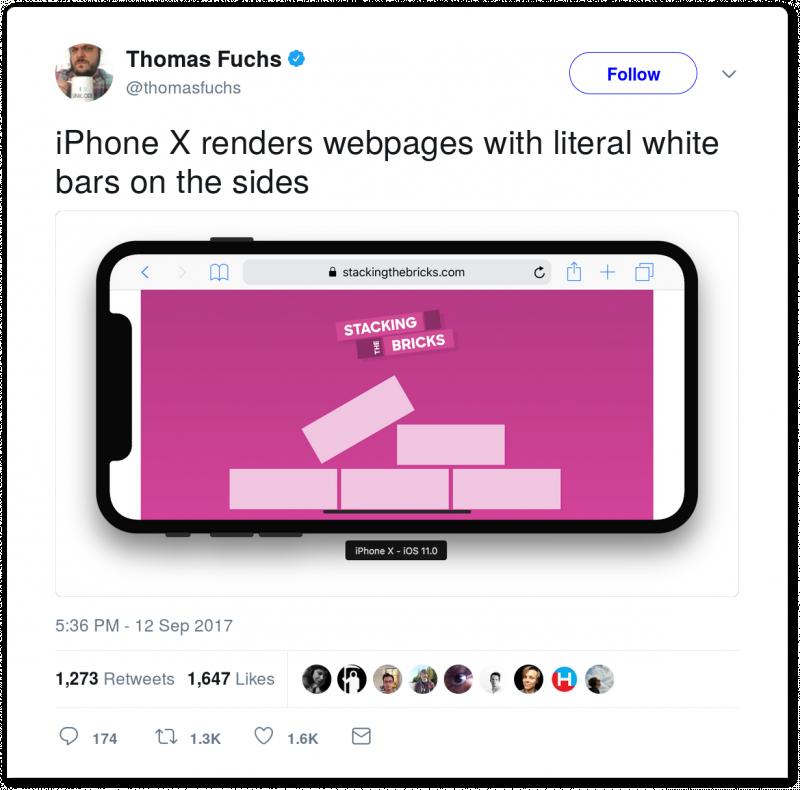Click the Safari reload icon
The image size is (800, 790).
[x=539, y=273]
